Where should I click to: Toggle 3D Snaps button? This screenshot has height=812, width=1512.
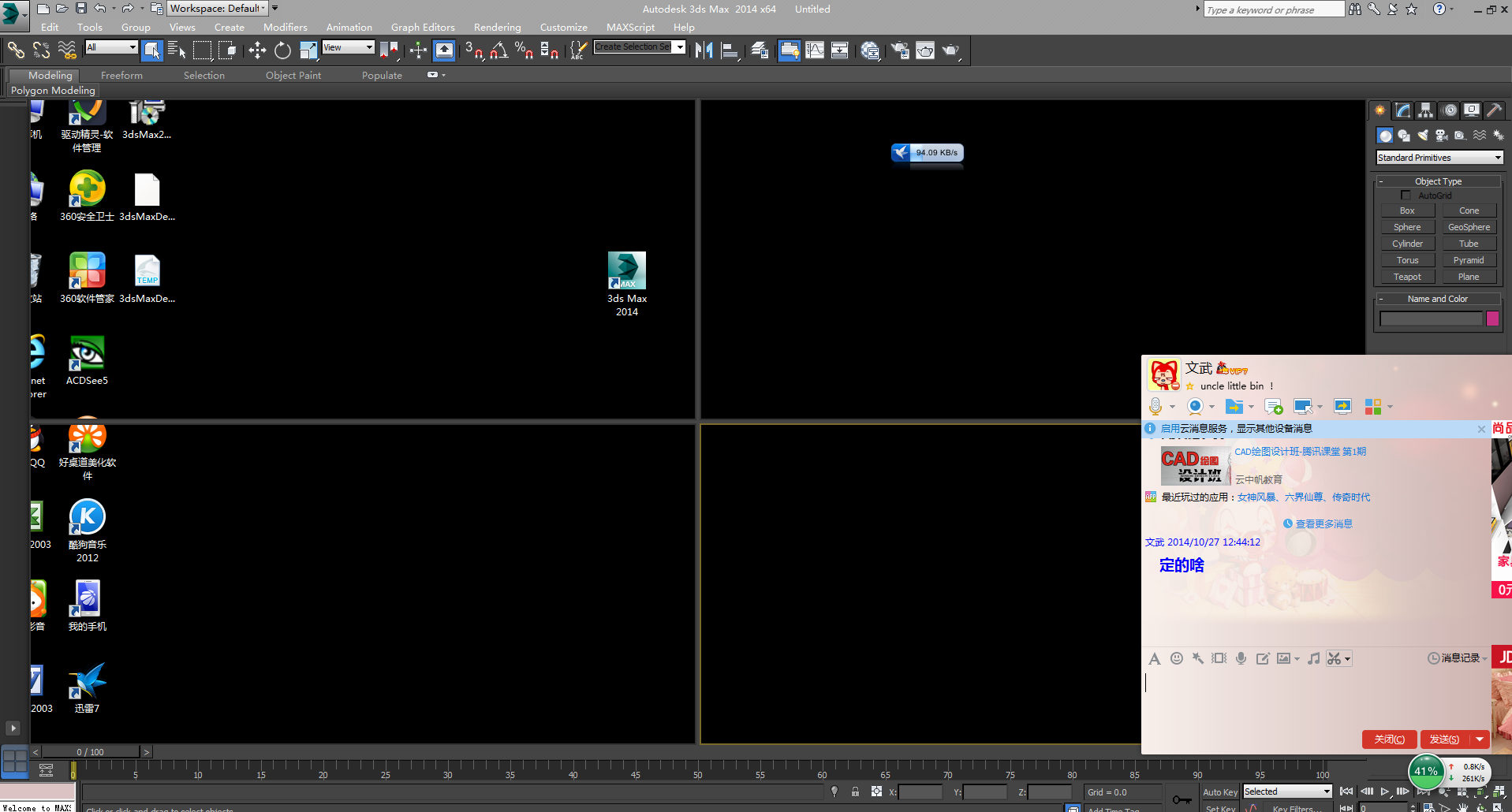pos(473,50)
